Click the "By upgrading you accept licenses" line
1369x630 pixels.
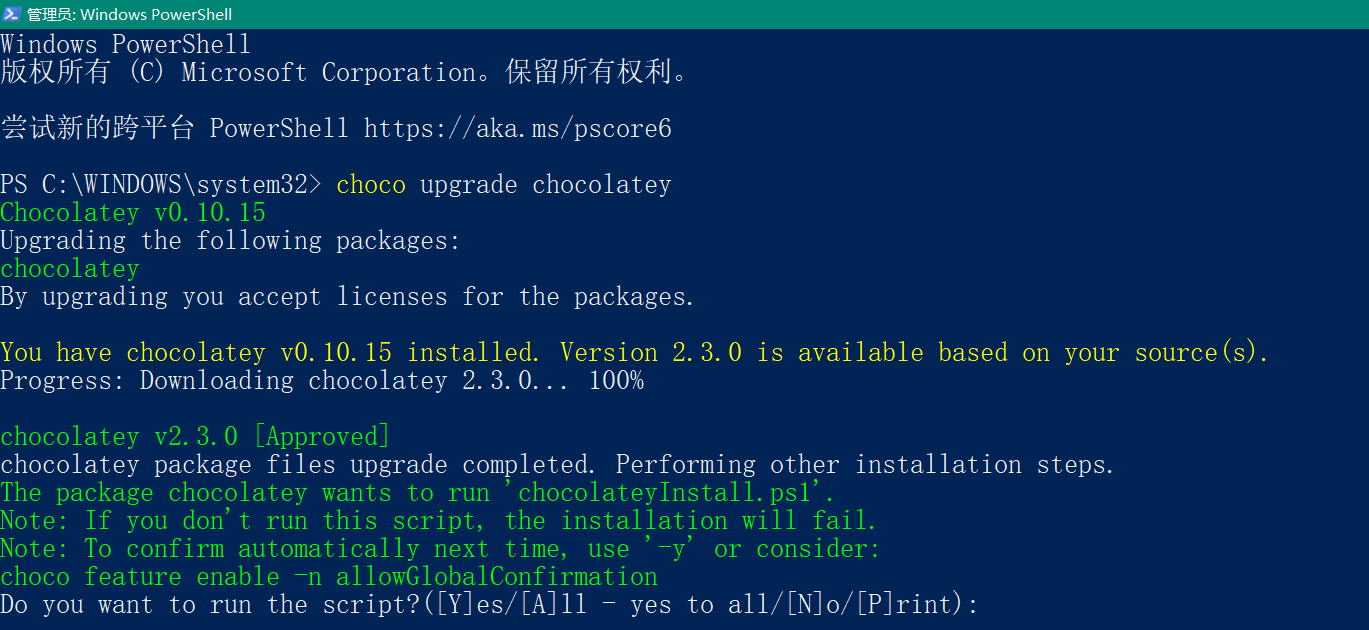click(x=347, y=297)
